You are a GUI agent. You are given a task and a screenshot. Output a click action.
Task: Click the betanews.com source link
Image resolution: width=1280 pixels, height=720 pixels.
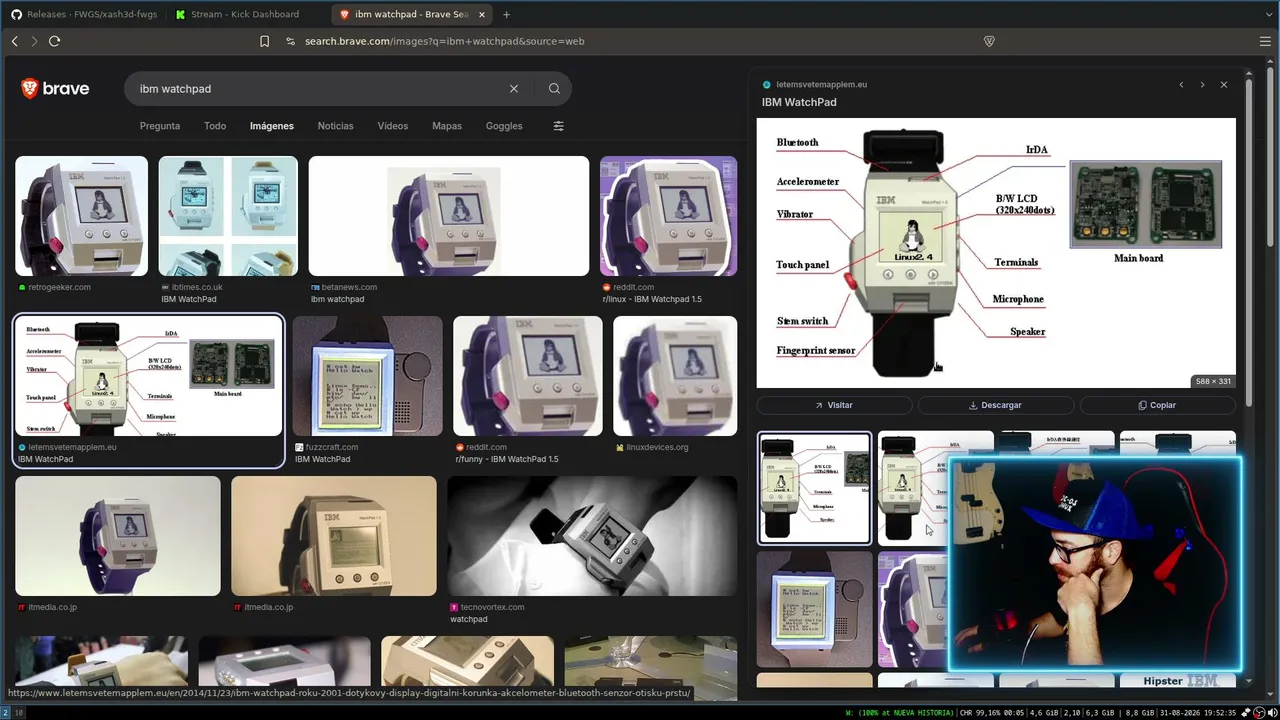[x=349, y=287]
